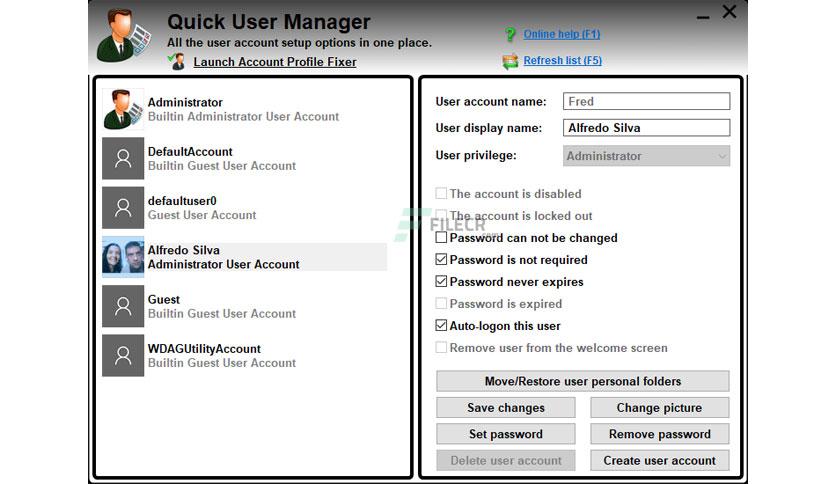Click the green question mark help icon
836x484 pixels.
point(510,35)
